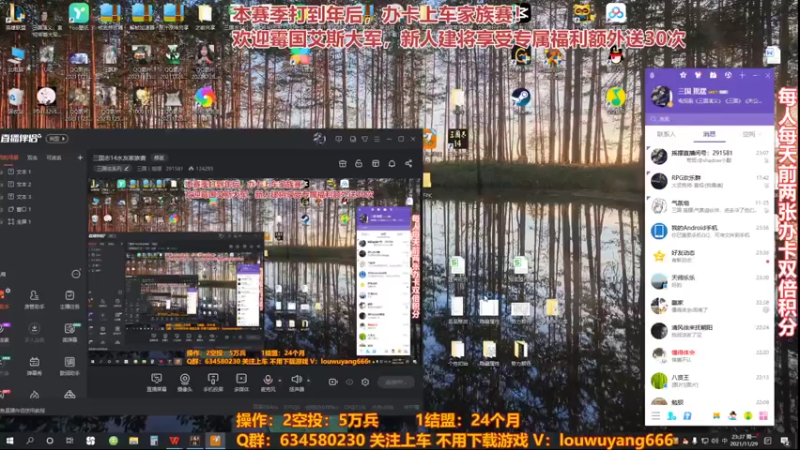The width and height of the screenshot is (800, 450).
Task: Open the task checklist tool icon
Action: pos(69,299)
